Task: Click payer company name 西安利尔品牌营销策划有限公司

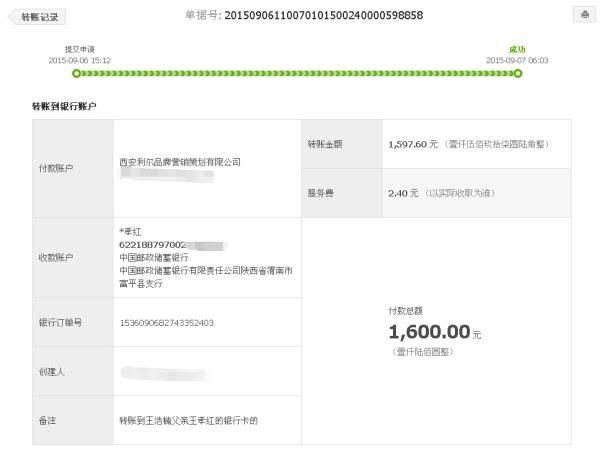Action: [180, 162]
